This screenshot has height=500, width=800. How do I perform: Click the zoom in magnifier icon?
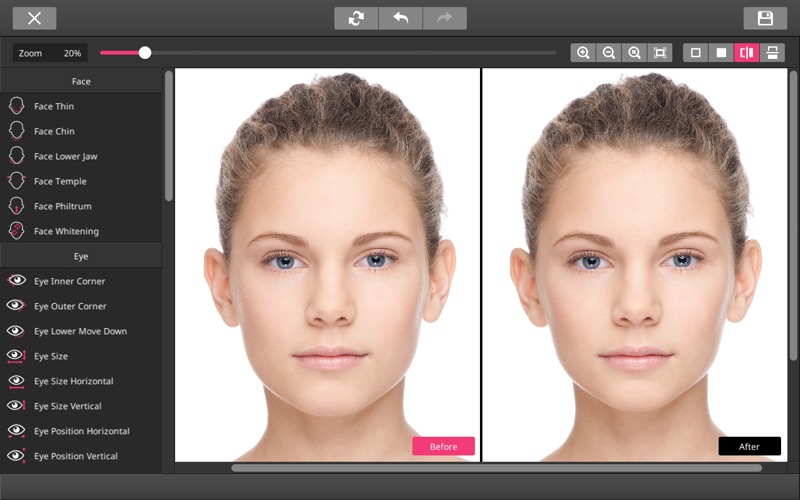583,53
